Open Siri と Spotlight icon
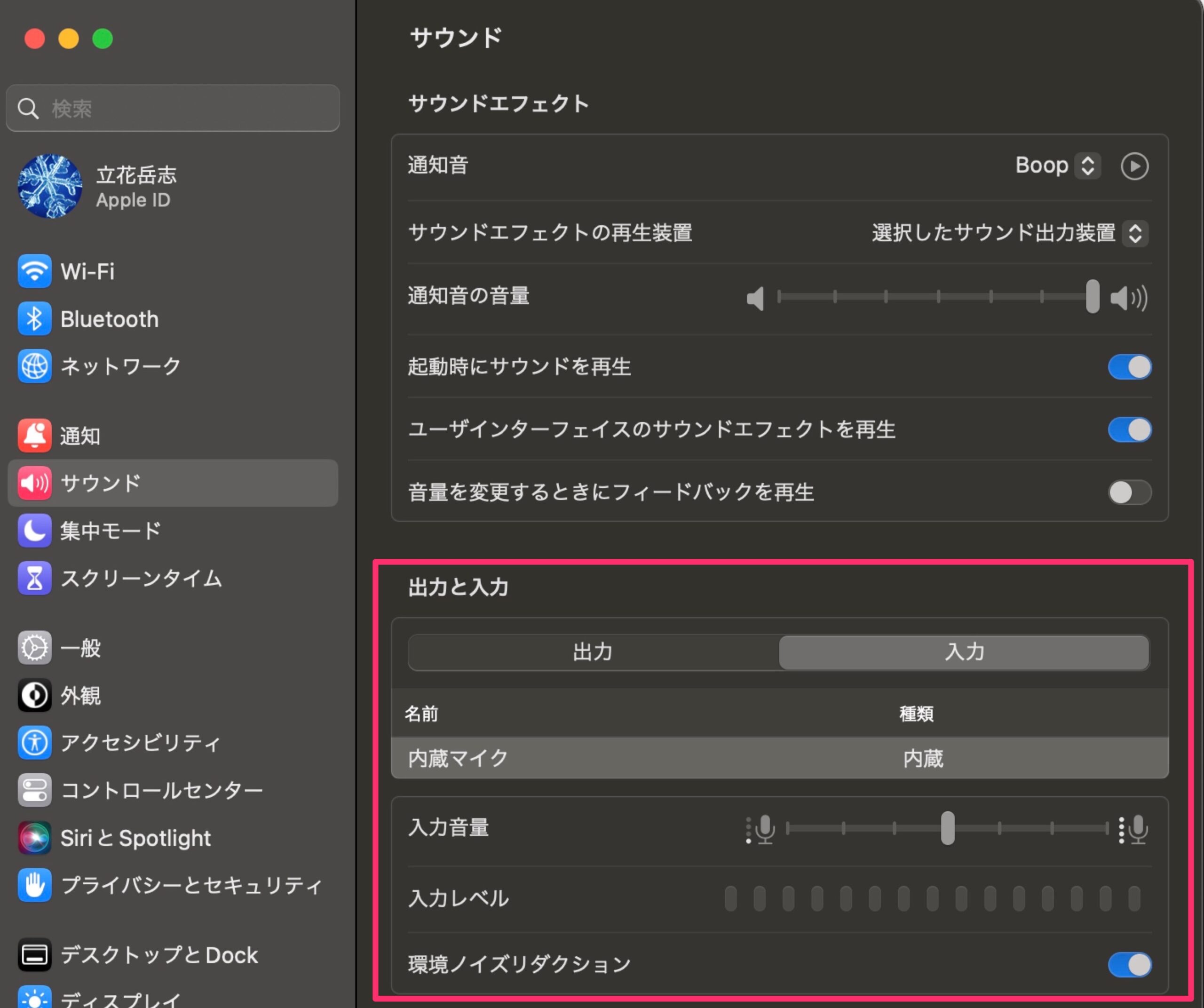 [34, 838]
